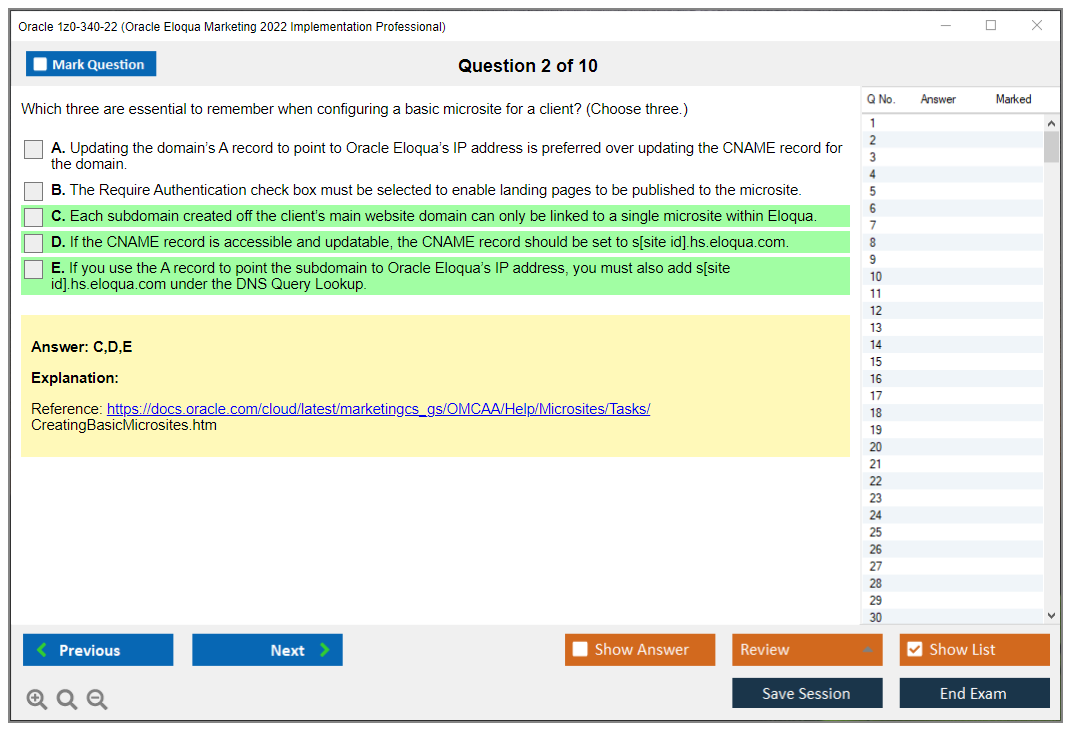Click the zoom out magnifier icon
The image size is (1075, 735).
97,700
